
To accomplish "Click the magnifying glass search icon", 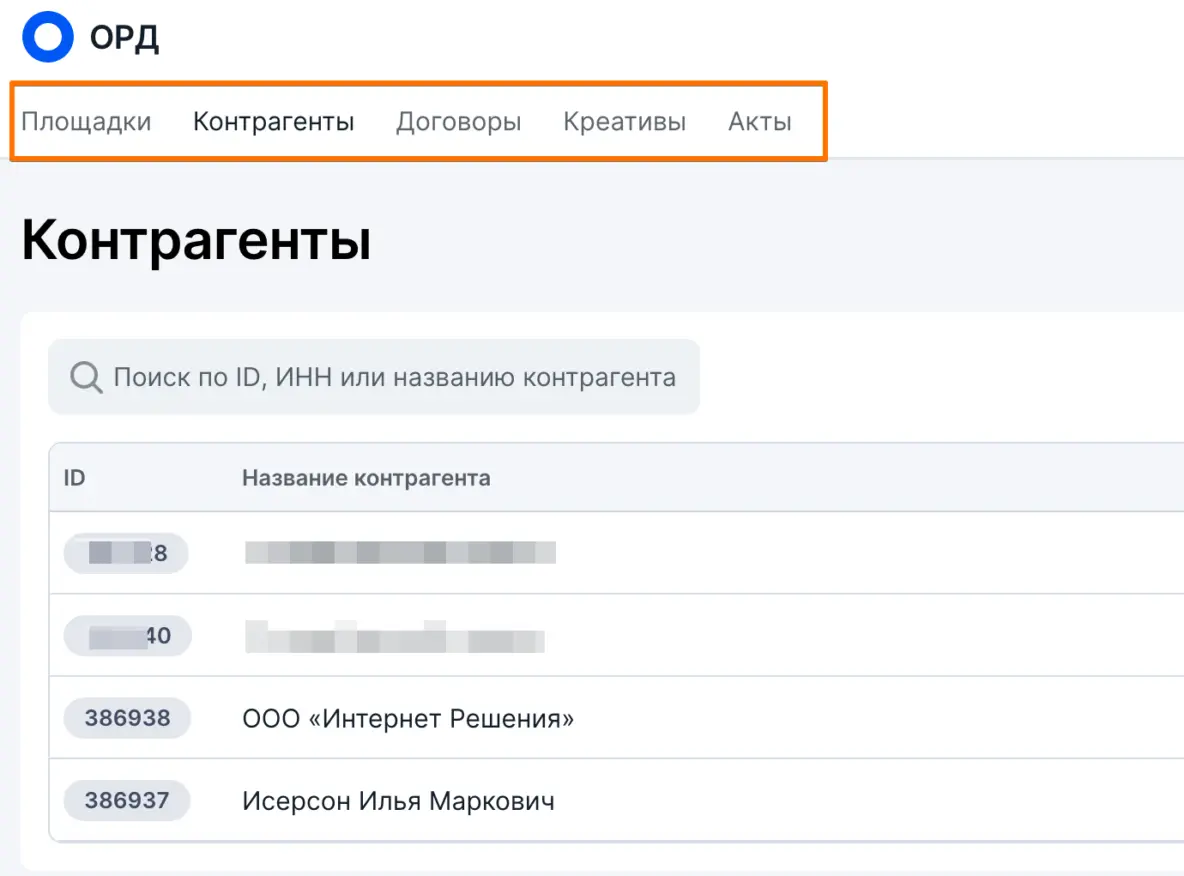I will pos(86,378).
